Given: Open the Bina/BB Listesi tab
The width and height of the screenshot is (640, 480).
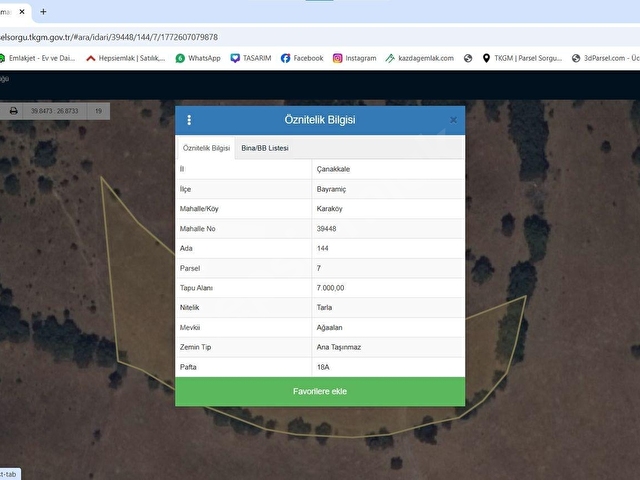Looking at the screenshot, I should click(265, 148).
